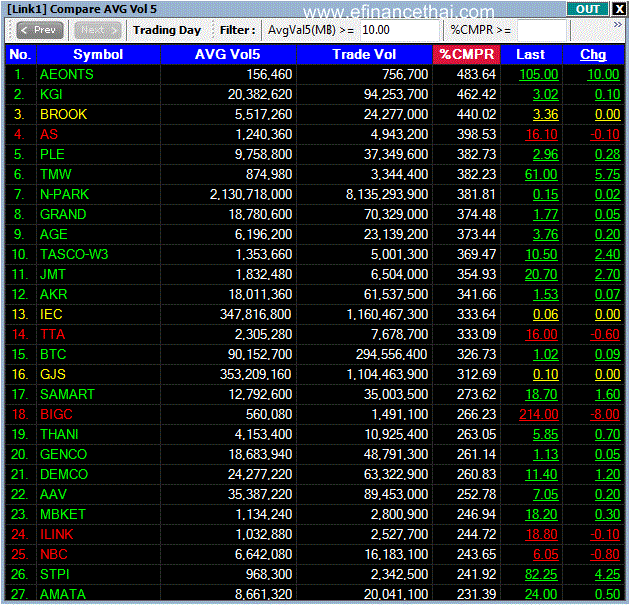Focus the AvgVal5(MB) filter input field
630x605 pixels.
(399, 30)
